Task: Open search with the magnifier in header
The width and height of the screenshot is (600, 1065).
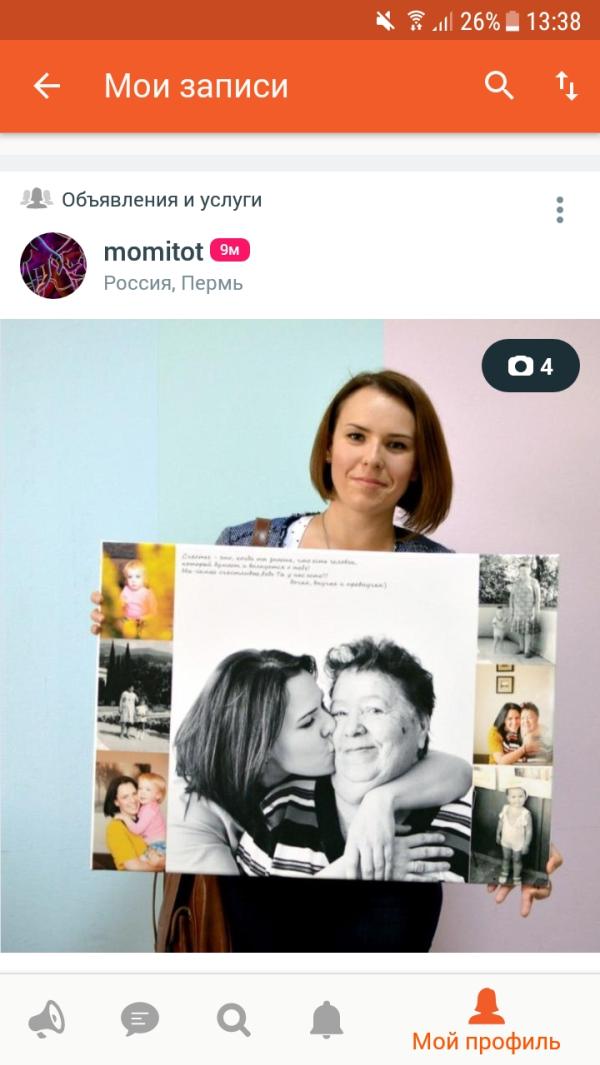Action: [499, 86]
